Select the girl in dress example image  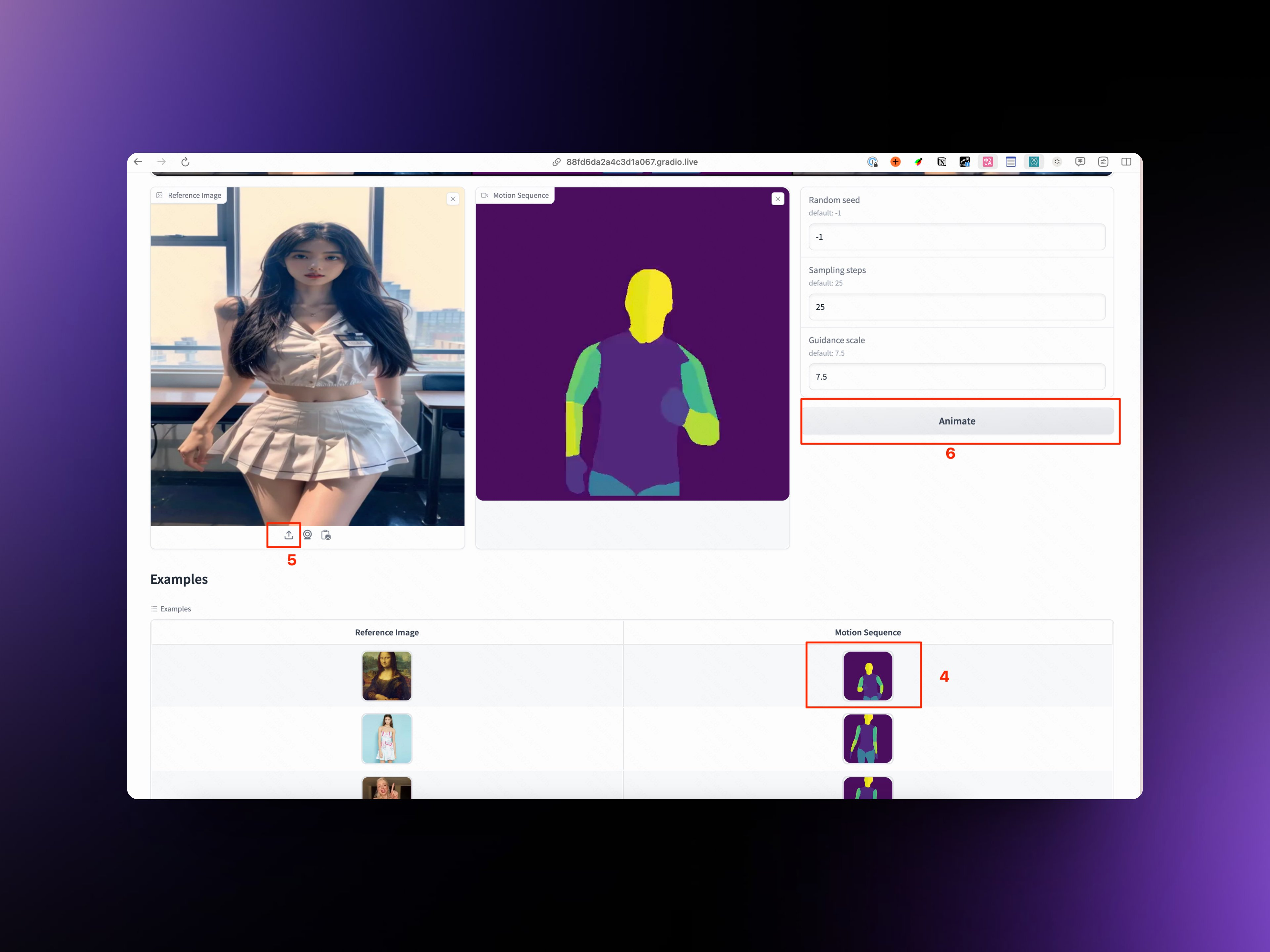click(x=386, y=738)
